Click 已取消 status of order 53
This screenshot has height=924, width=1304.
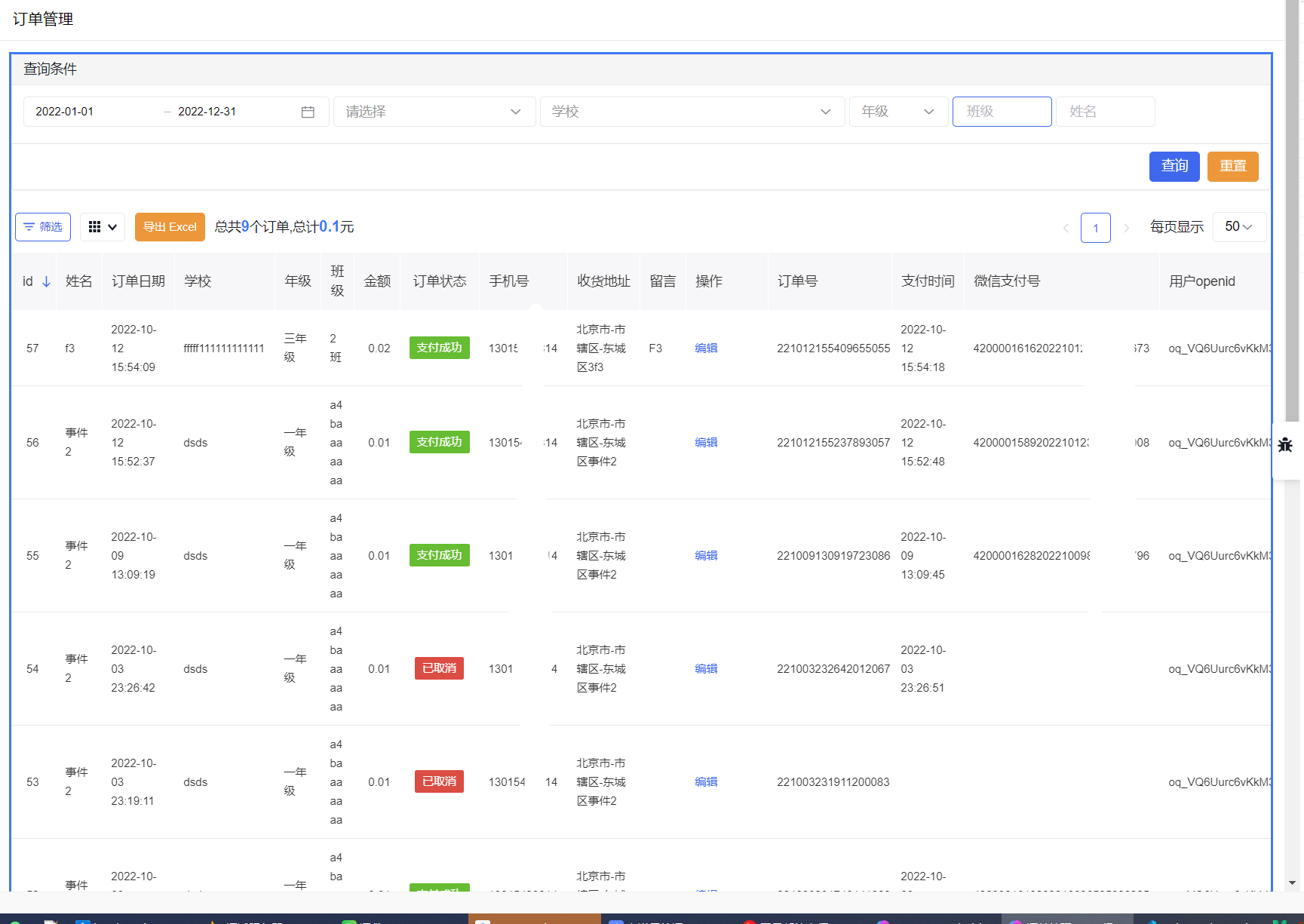(x=440, y=781)
